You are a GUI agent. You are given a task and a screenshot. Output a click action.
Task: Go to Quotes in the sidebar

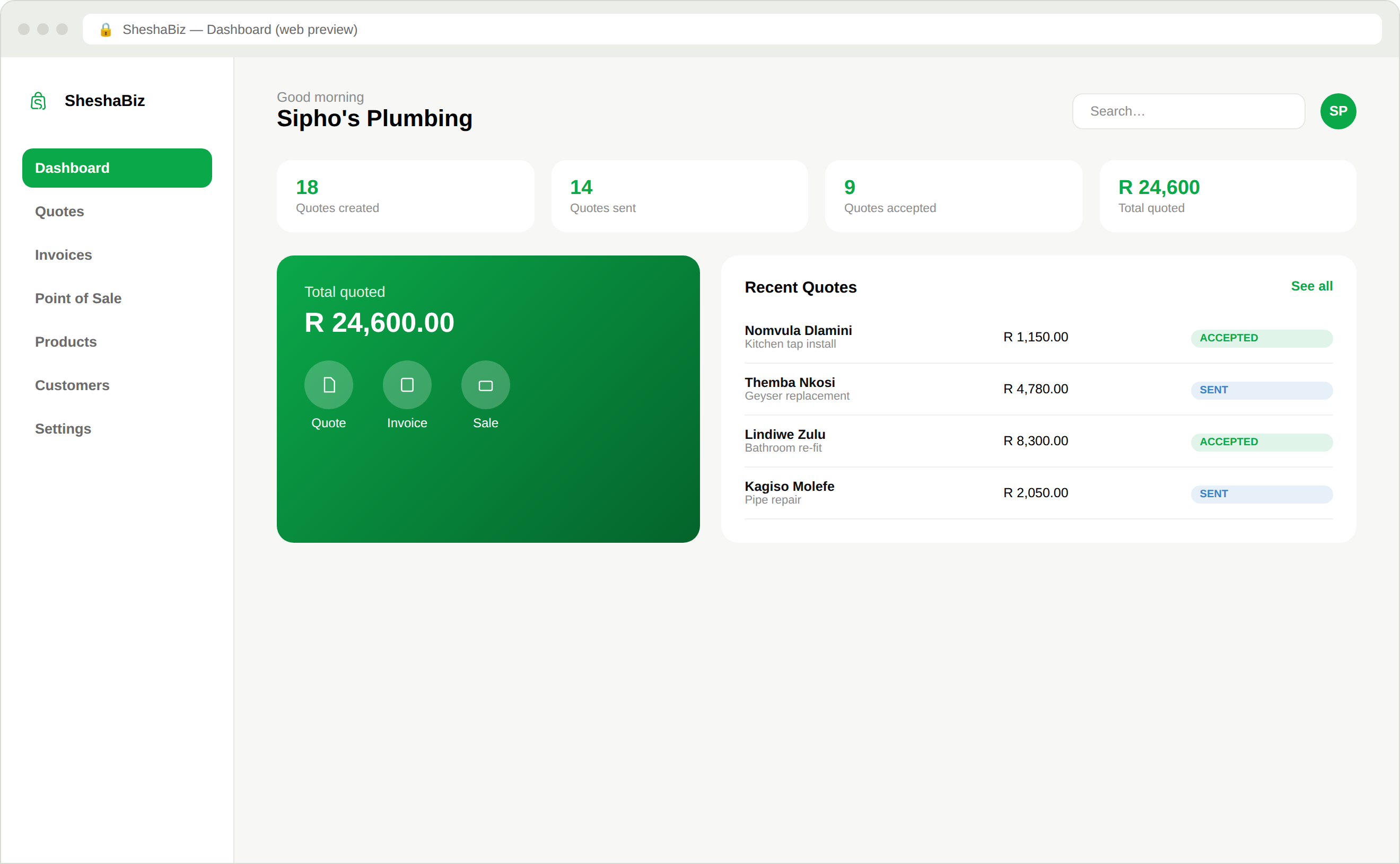[117, 211]
